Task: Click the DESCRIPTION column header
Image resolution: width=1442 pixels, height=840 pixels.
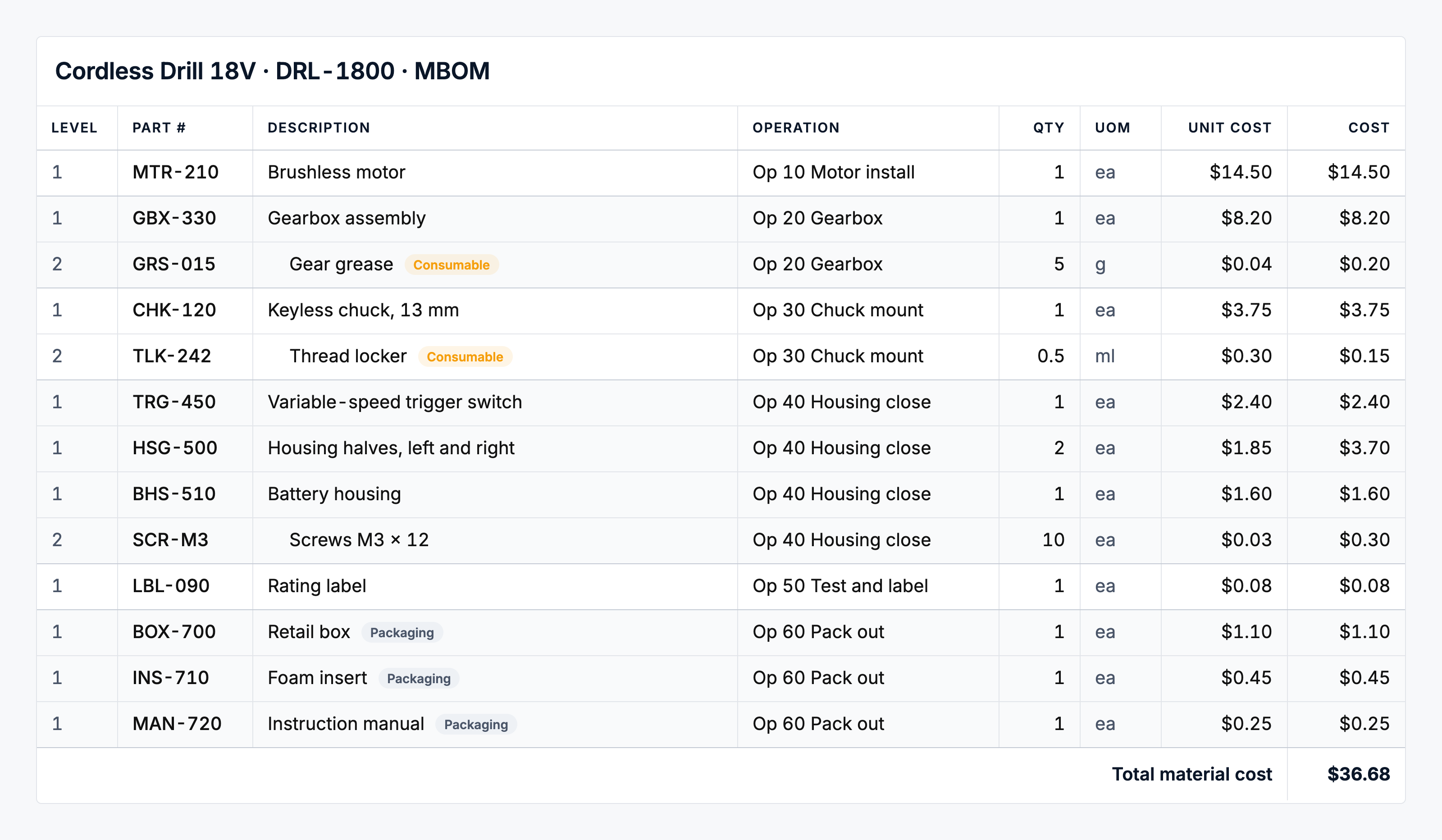Action: (x=319, y=128)
